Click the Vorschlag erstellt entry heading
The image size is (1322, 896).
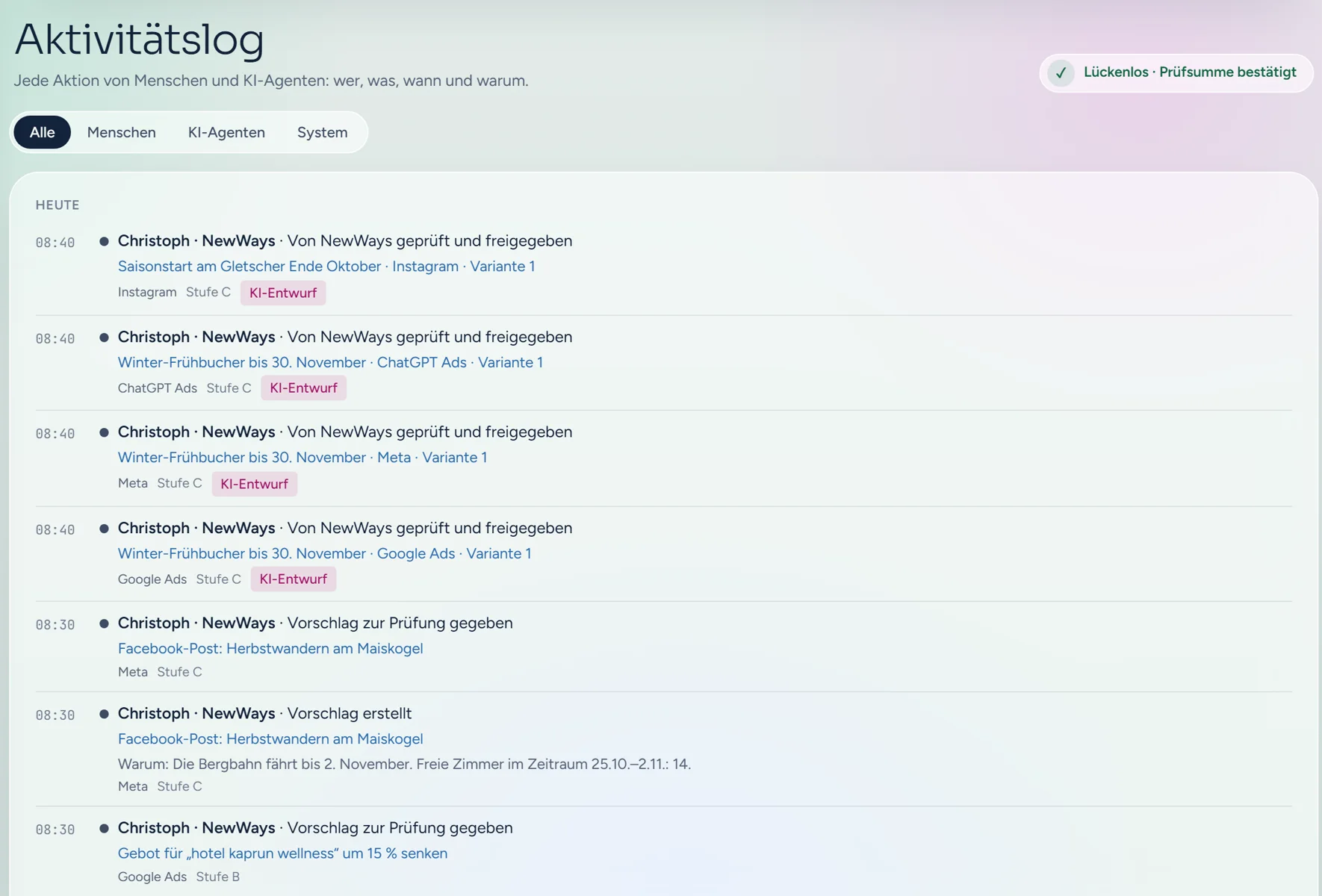click(264, 713)
